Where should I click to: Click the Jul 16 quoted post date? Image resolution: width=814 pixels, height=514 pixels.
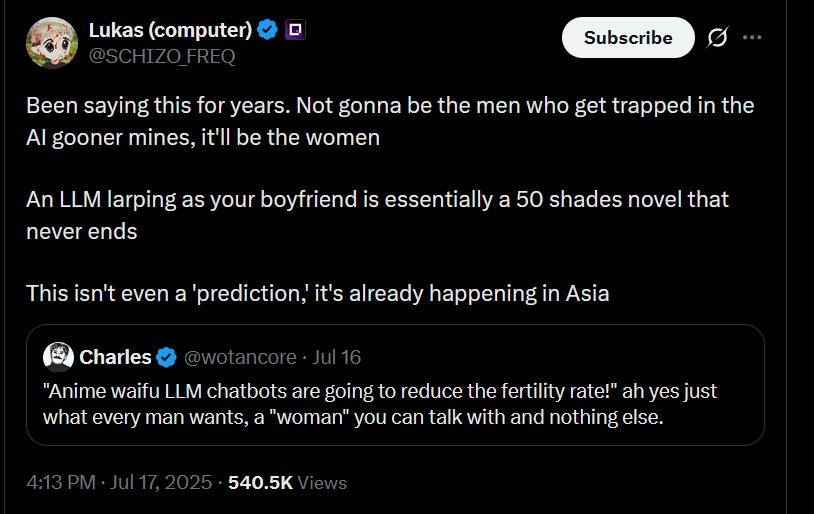pyautogui.click(x=336, y=357)
